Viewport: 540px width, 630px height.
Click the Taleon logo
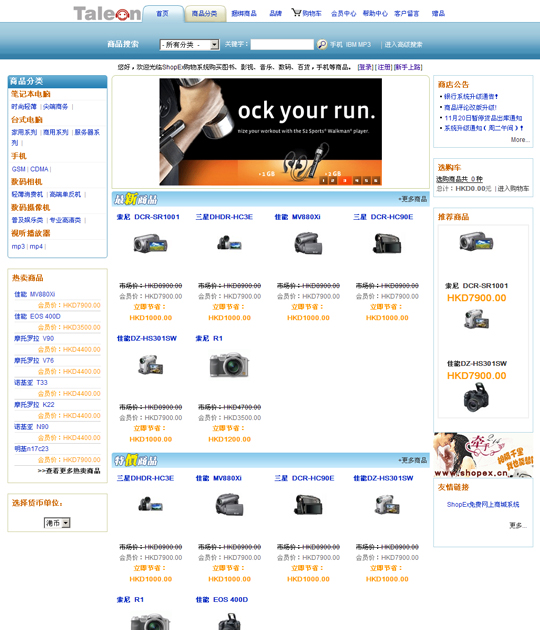click(107, 14)
